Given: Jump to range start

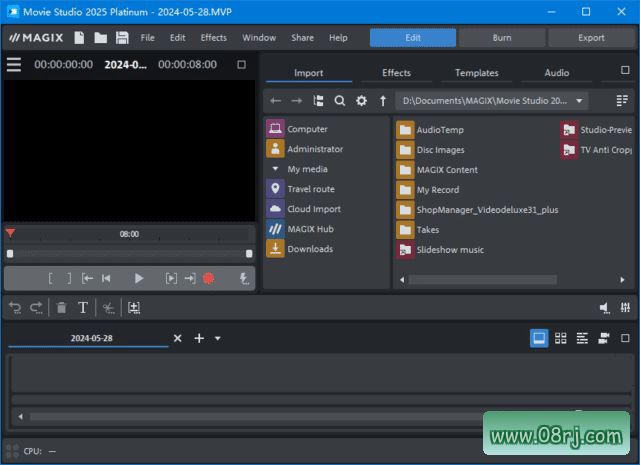Looking at the screenshot, I should [x=87, y=278].
